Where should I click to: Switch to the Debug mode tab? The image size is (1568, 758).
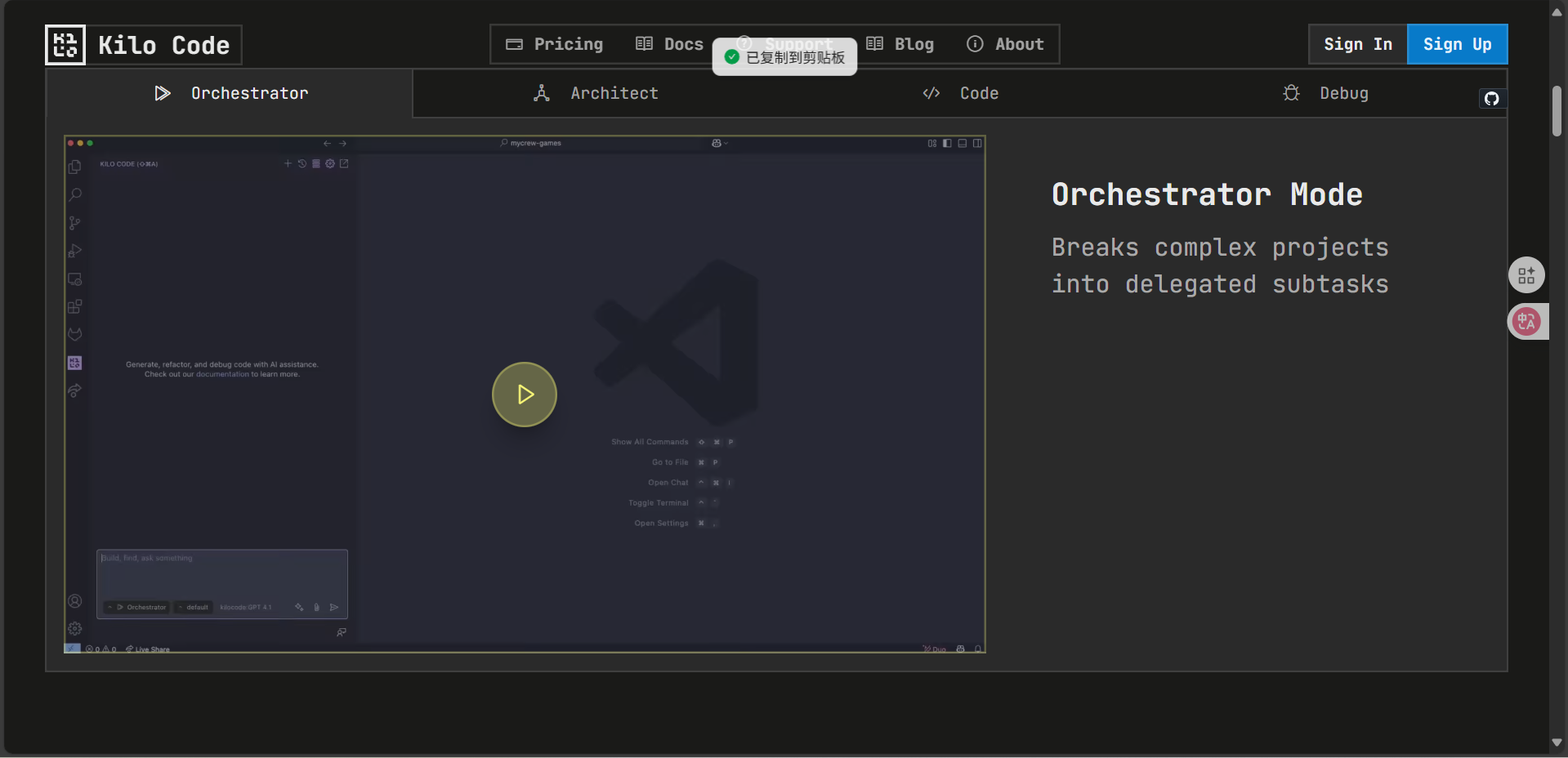(1325, 93)
